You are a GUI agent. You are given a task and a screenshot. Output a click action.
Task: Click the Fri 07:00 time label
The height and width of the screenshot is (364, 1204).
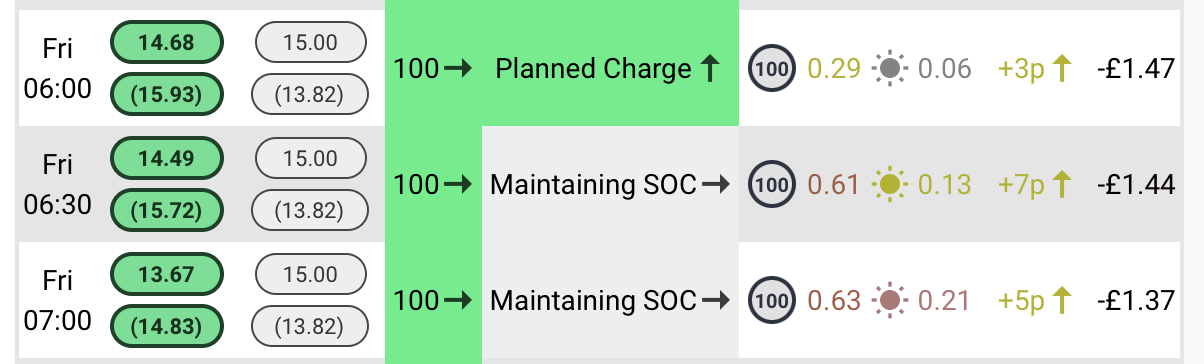point(58,299)
